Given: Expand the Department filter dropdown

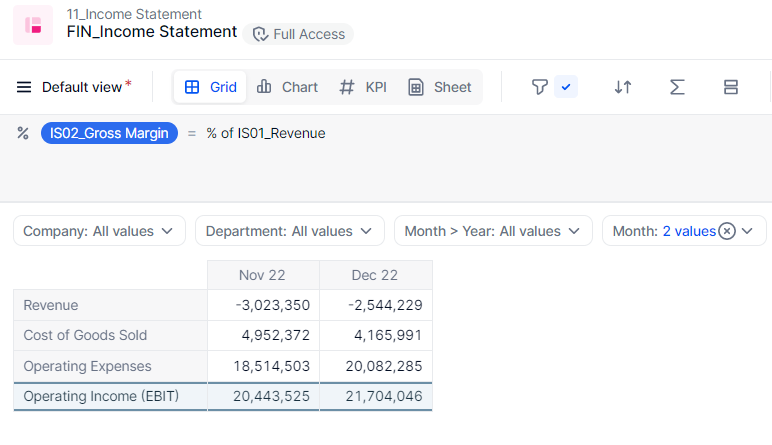Looking at the screenshot, I should click(290, 231).
